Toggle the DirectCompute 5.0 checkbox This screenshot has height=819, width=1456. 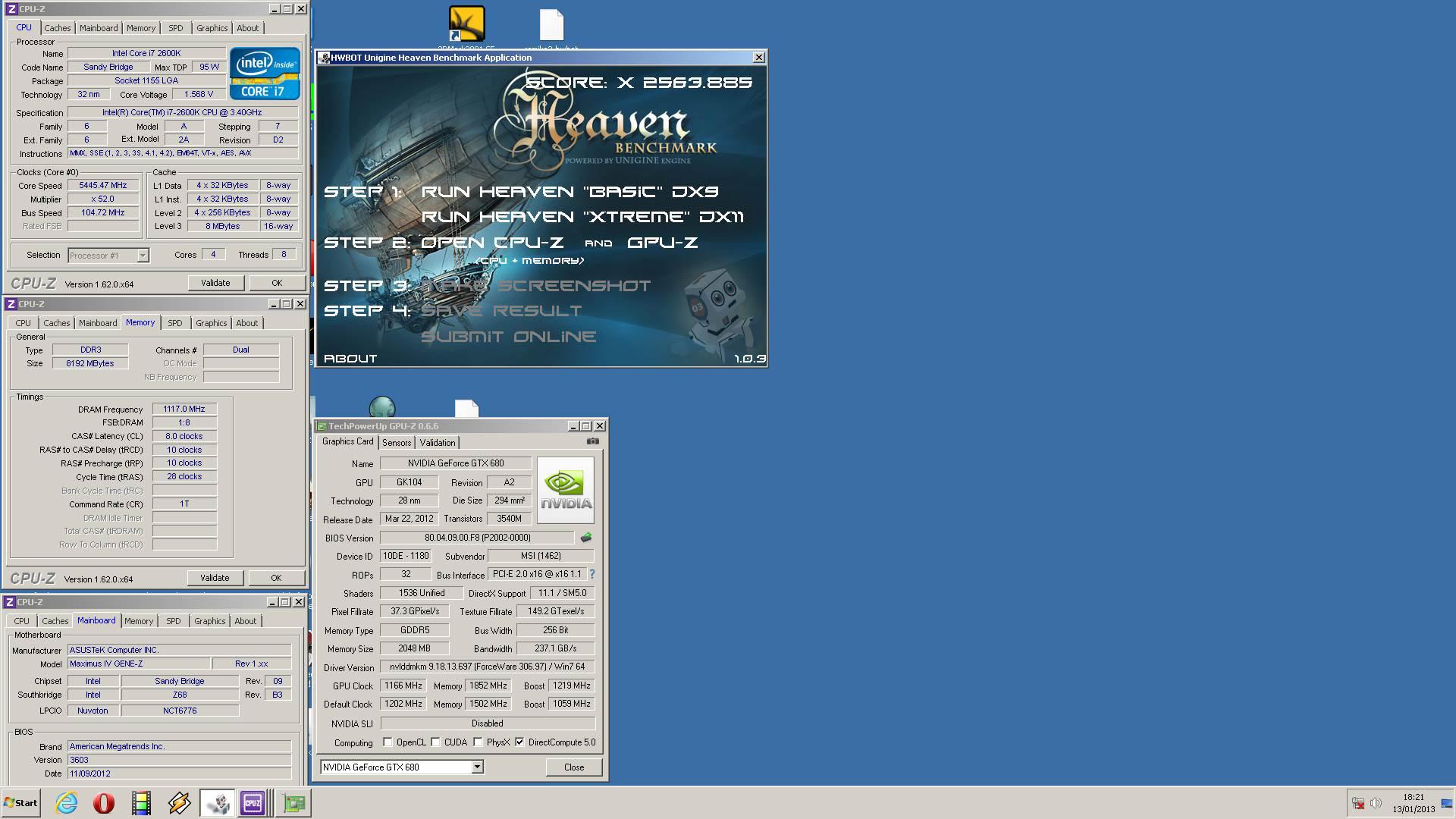tap(519, 742)
